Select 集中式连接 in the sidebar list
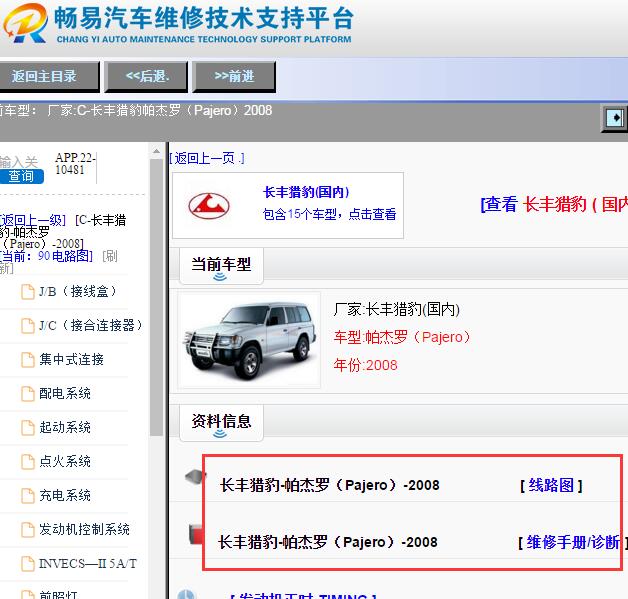This screenshot has height=599, width=628. [x=71, y=360]
